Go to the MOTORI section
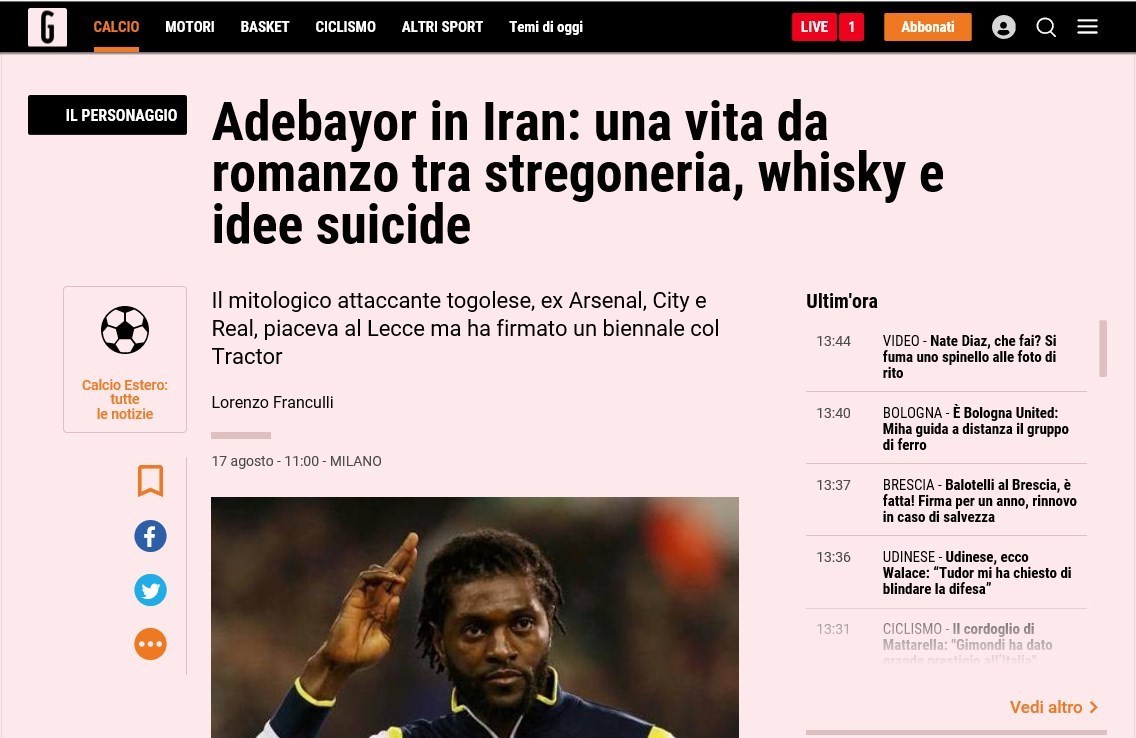This screenshot has width=1136, height=738. pos(190,27)
